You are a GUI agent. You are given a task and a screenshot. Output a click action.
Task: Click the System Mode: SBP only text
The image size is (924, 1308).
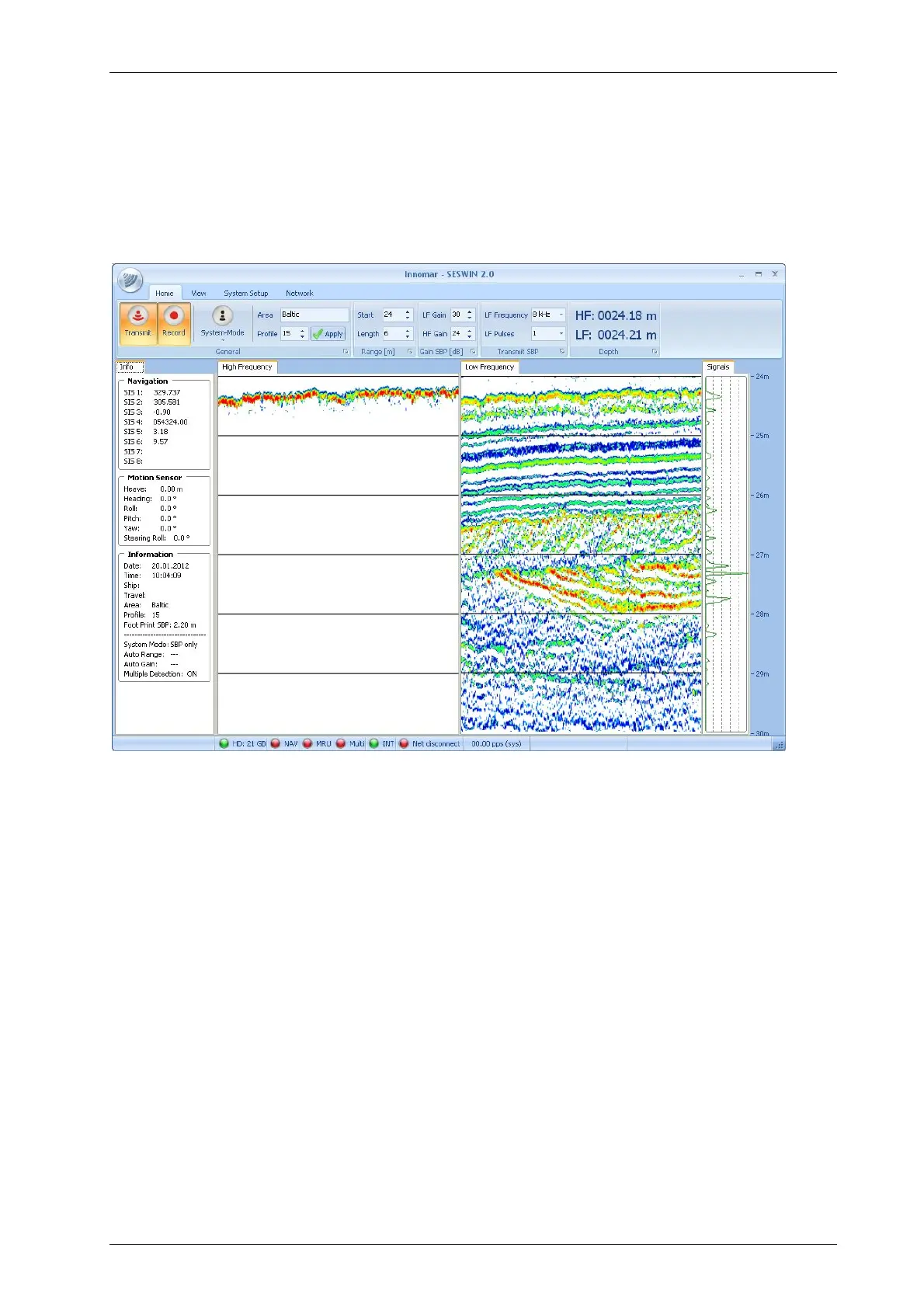(161, 645)
